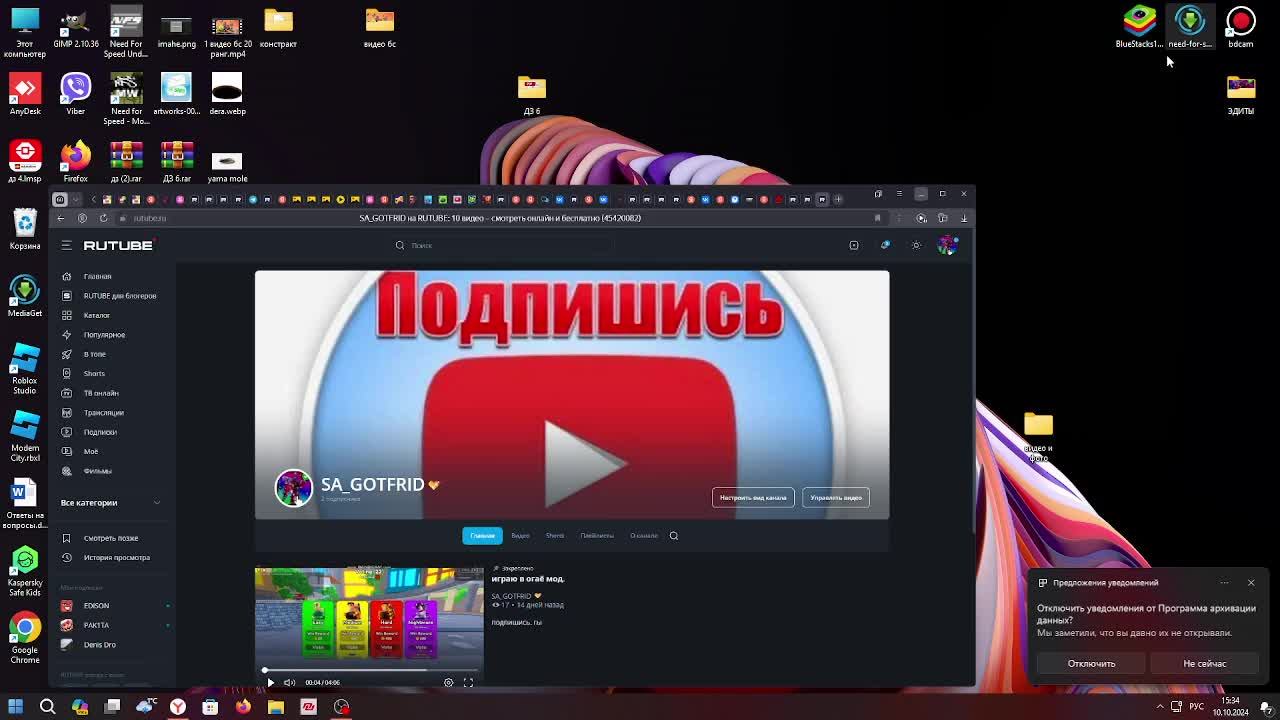
Task: Click the video progress bar
Action: pos(369,670)
